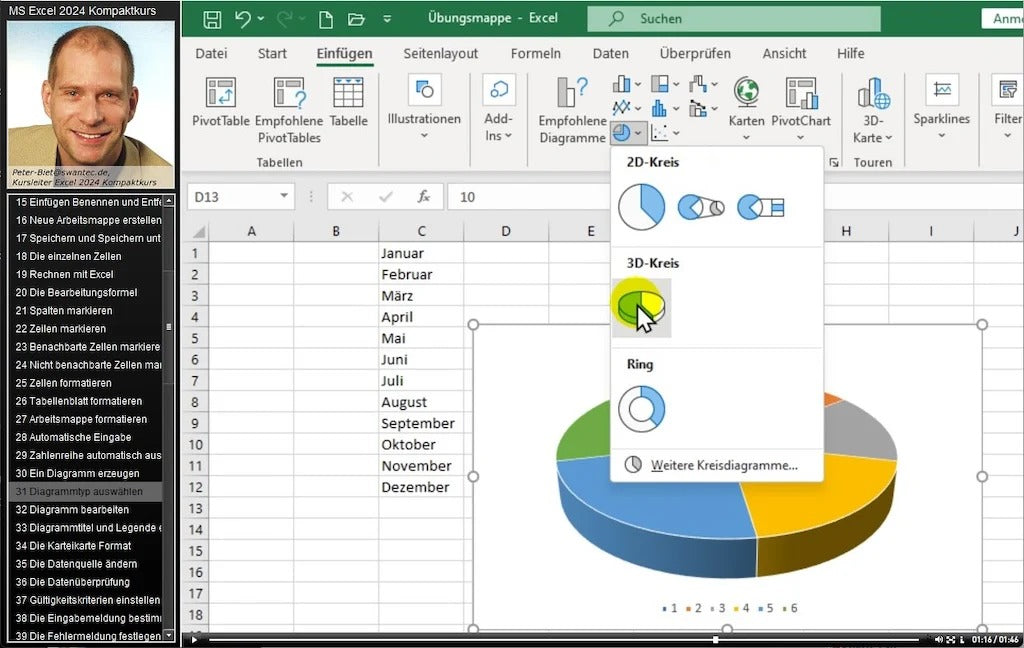Click the video progress slider handle
Screen dimensions: 1024x648
(715, 639)
